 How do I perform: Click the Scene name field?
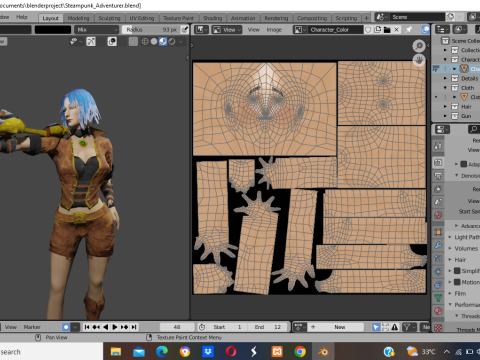(x=417, y=17)
